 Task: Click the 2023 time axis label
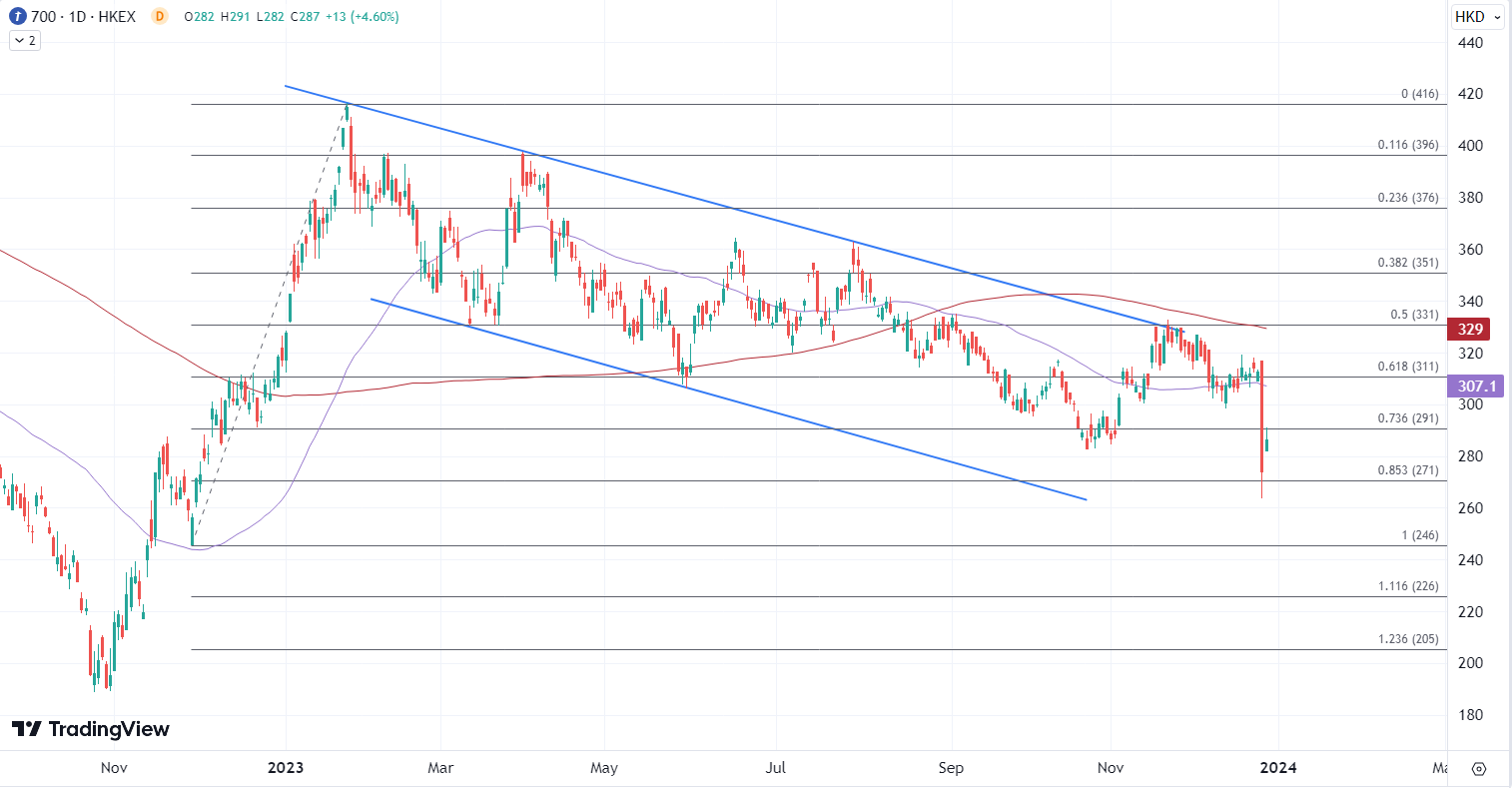[286, 768]
